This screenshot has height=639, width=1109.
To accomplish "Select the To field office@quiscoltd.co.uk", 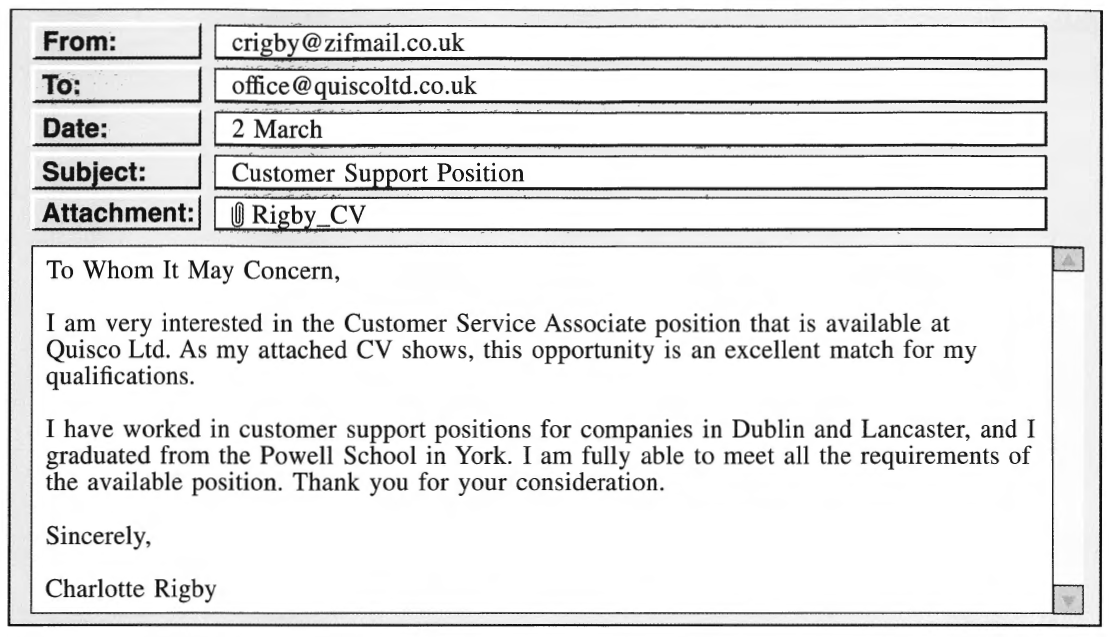I will (630, 86).
